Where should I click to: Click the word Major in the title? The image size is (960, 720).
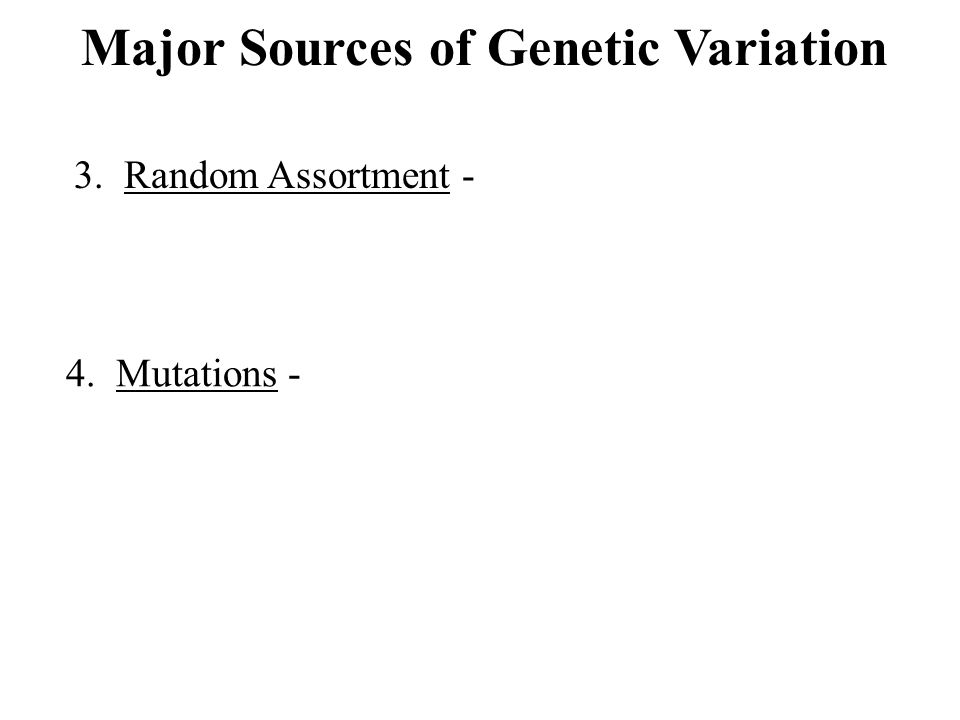152,49
